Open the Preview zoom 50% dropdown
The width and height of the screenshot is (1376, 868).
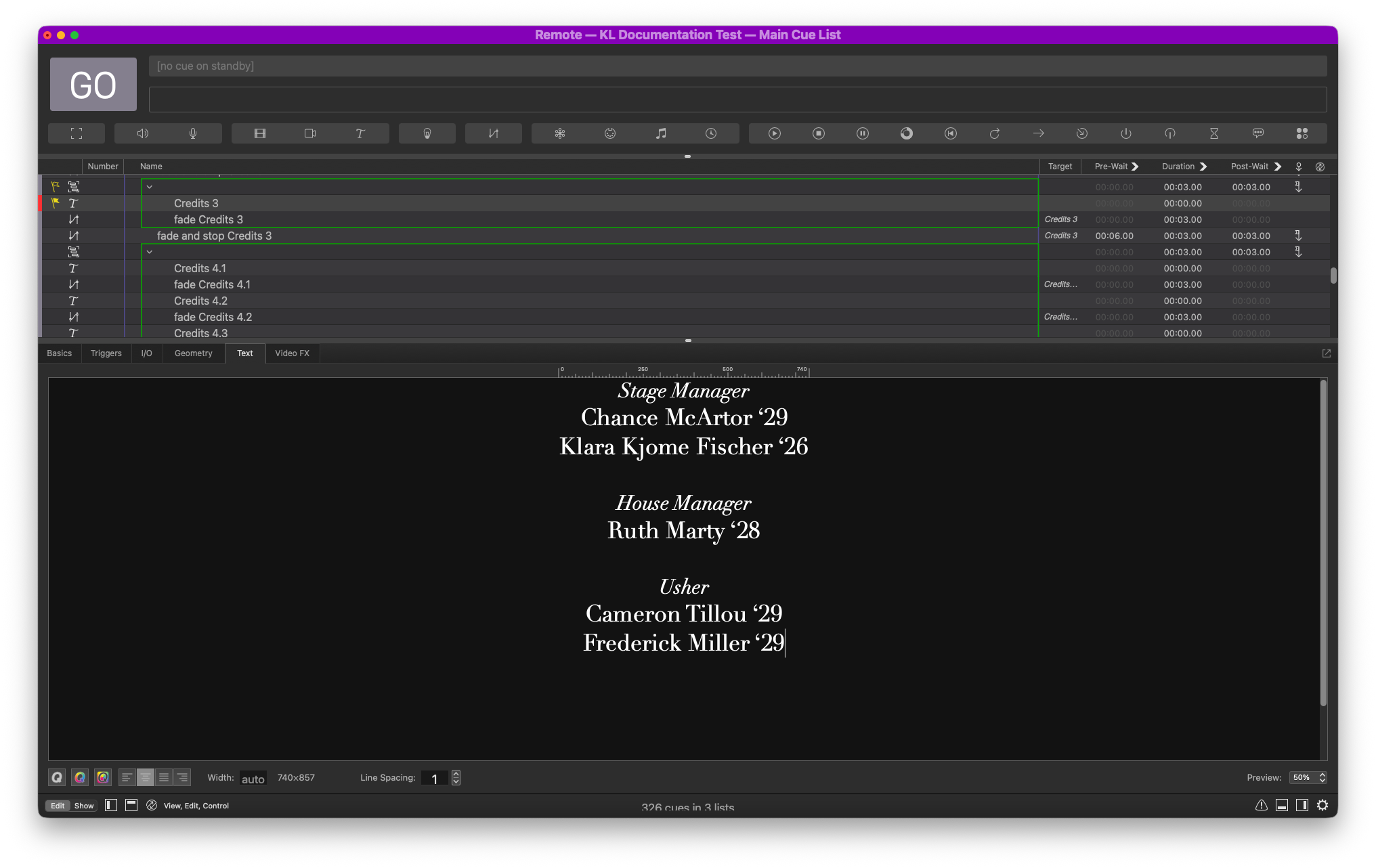tap(1308, 777)
